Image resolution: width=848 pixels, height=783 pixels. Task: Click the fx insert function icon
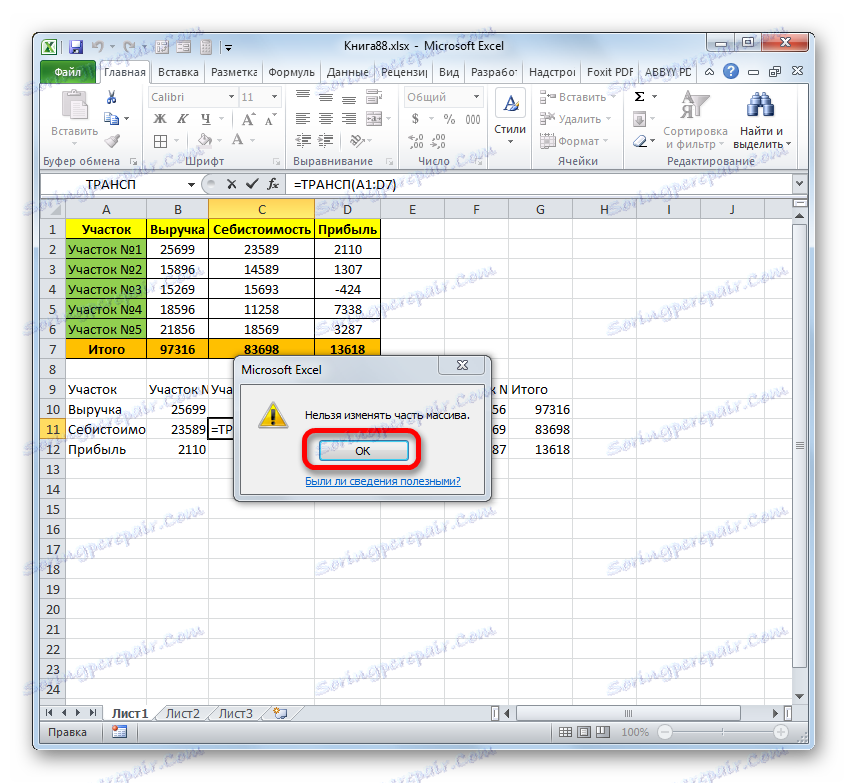point(273,184)
